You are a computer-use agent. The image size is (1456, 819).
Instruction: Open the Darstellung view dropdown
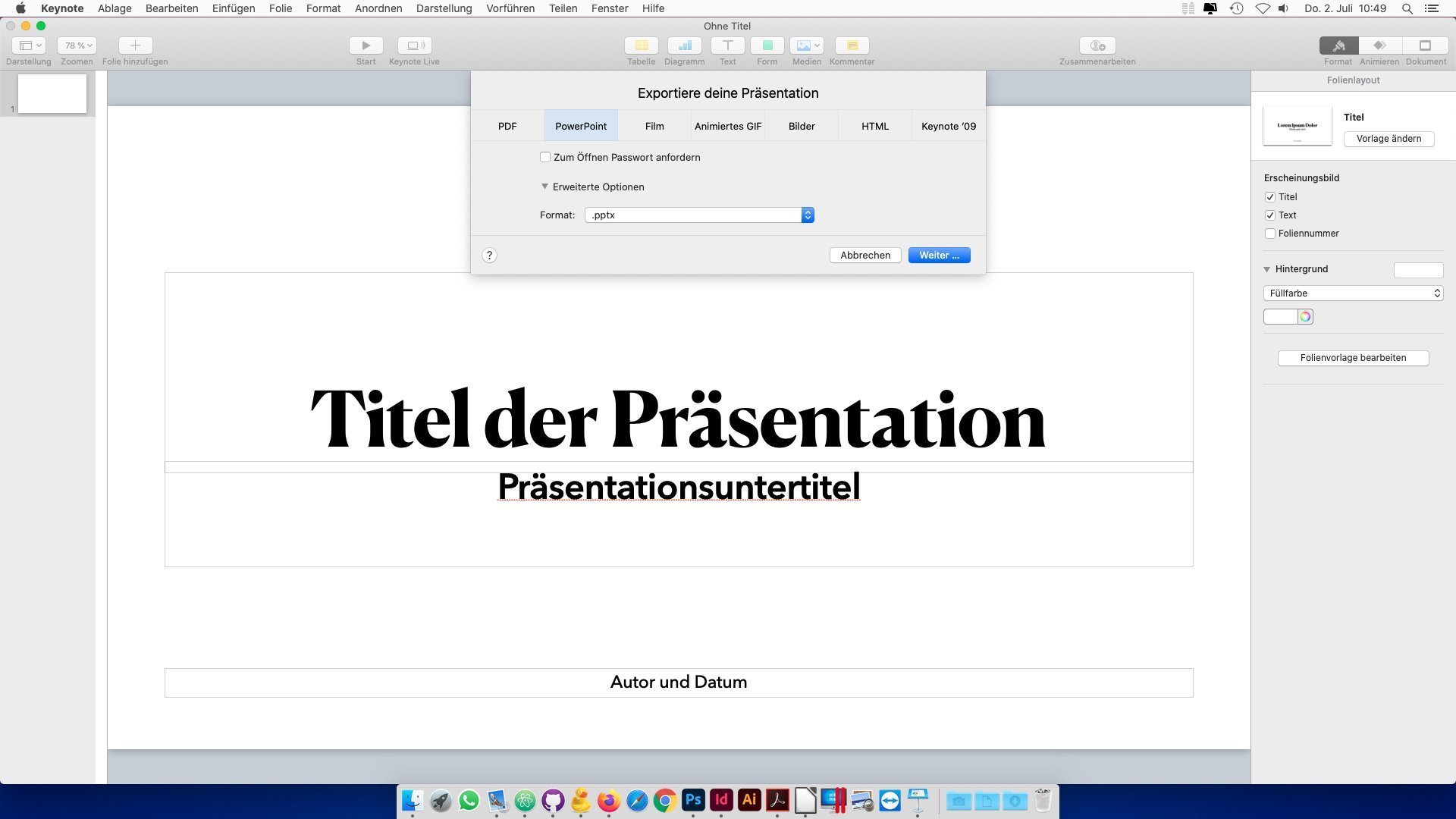click(29, 45)
